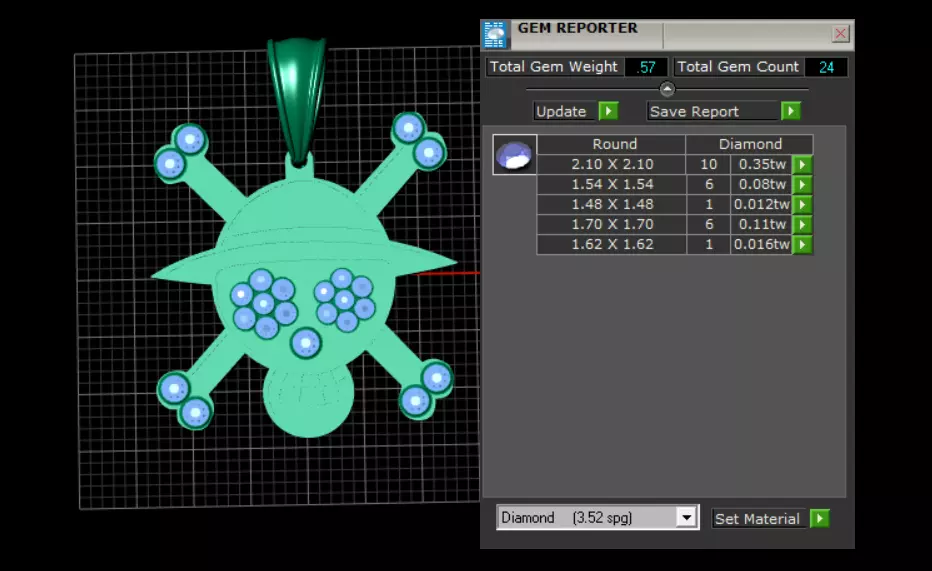The image size is (932, 571).
Task: Select the Diamond column header
Action: [x=750, y=144]
